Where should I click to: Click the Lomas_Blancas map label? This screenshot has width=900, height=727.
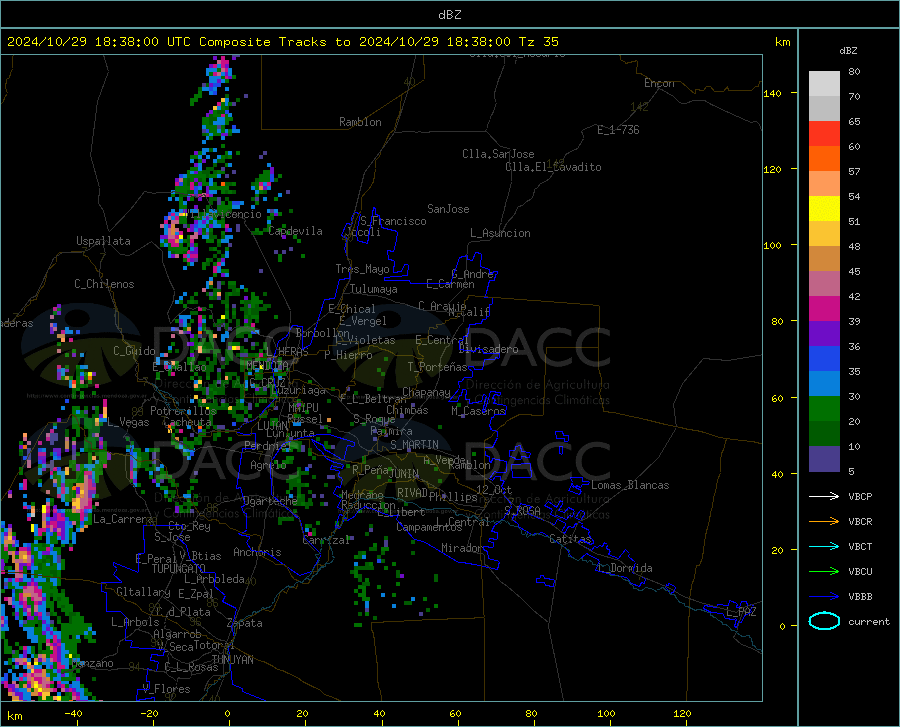coord(630,485)
